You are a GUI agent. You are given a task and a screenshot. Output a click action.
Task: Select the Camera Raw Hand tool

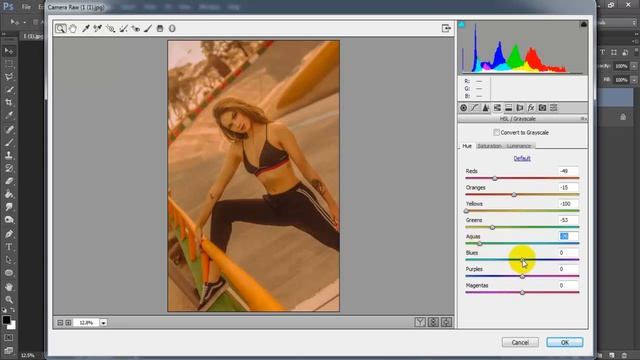pos(73,29)
